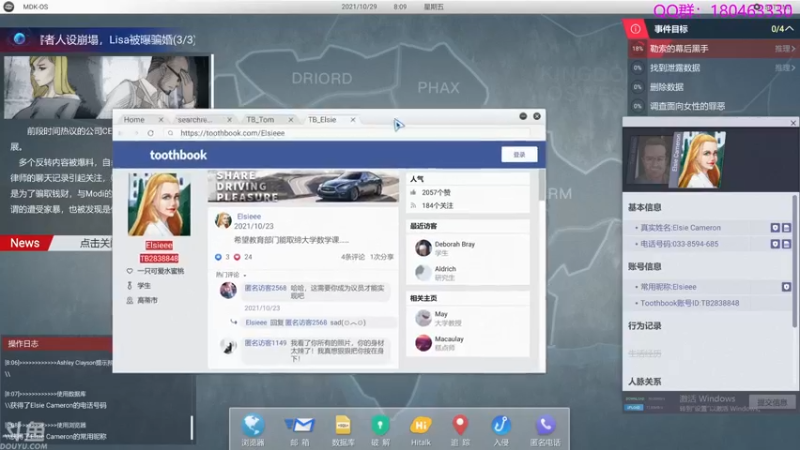800x450 pixels.
Task: Click the shield icon beside 常用昵称:Elsieee
Action: (786, 287)
